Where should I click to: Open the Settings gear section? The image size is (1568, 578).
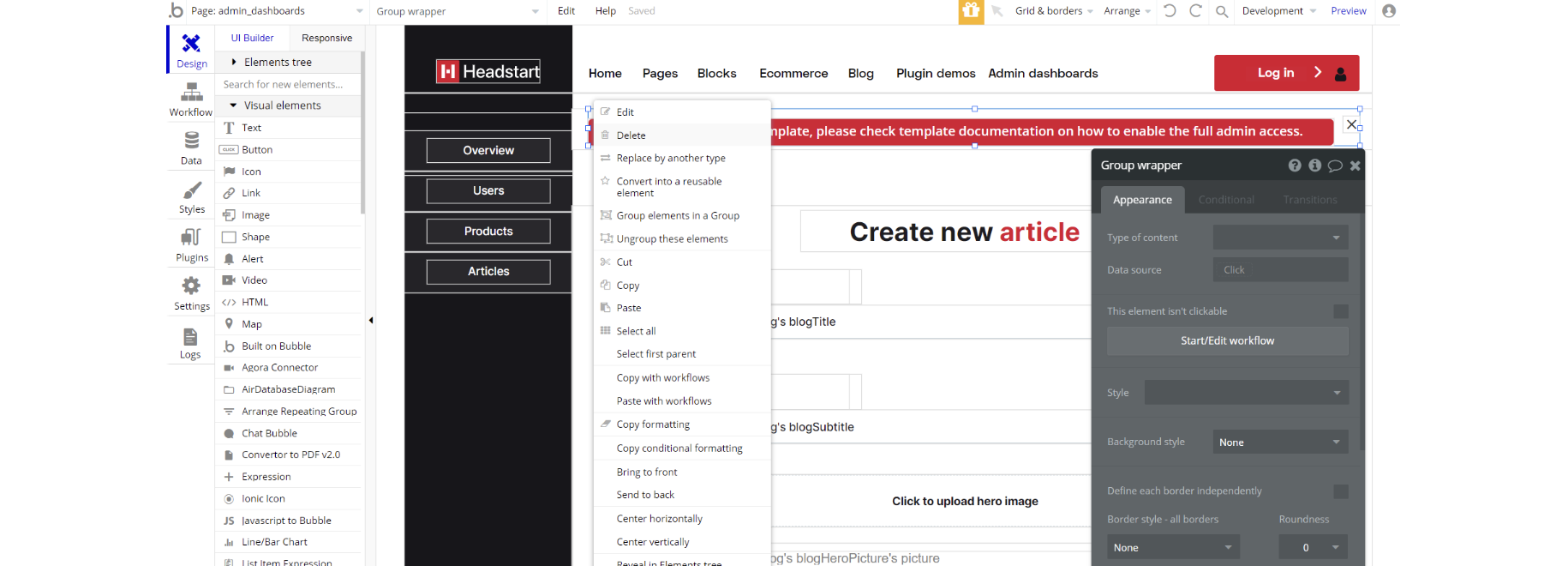click(191, 293)
